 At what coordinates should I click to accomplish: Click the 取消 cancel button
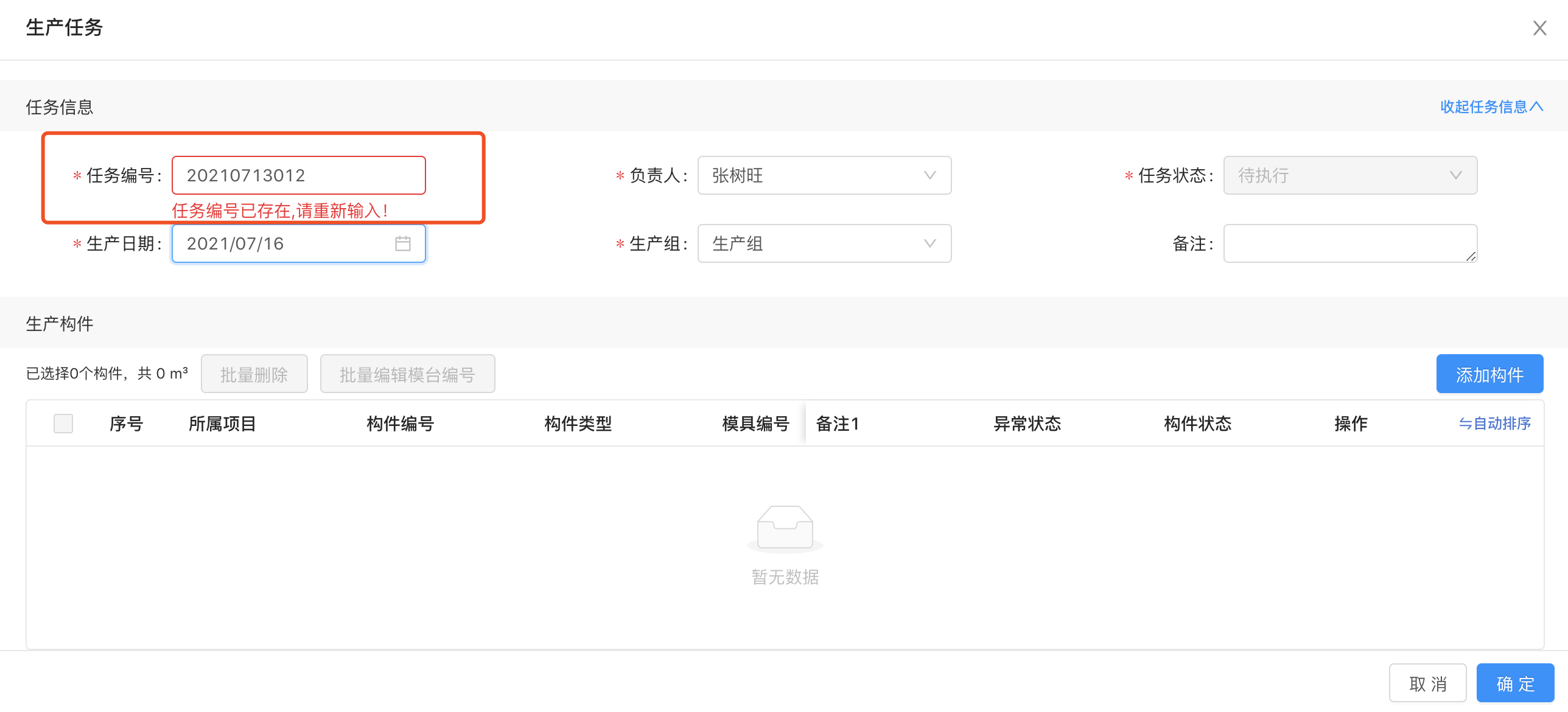click(1427, 683)
